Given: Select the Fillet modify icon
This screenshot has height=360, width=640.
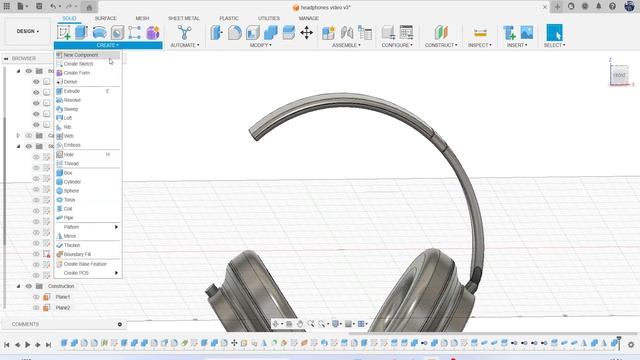Looking at the screenshot, I should [235, 33].
